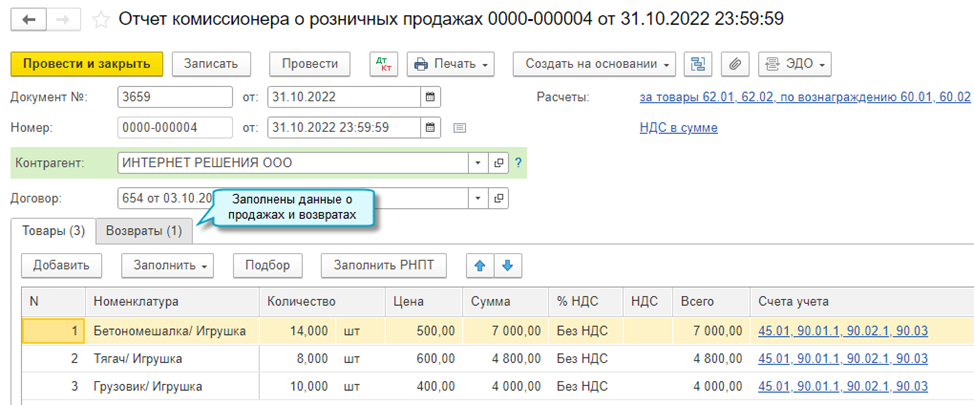
Task: Open Контрагент card via open button
Action: [x=500, y=163]
